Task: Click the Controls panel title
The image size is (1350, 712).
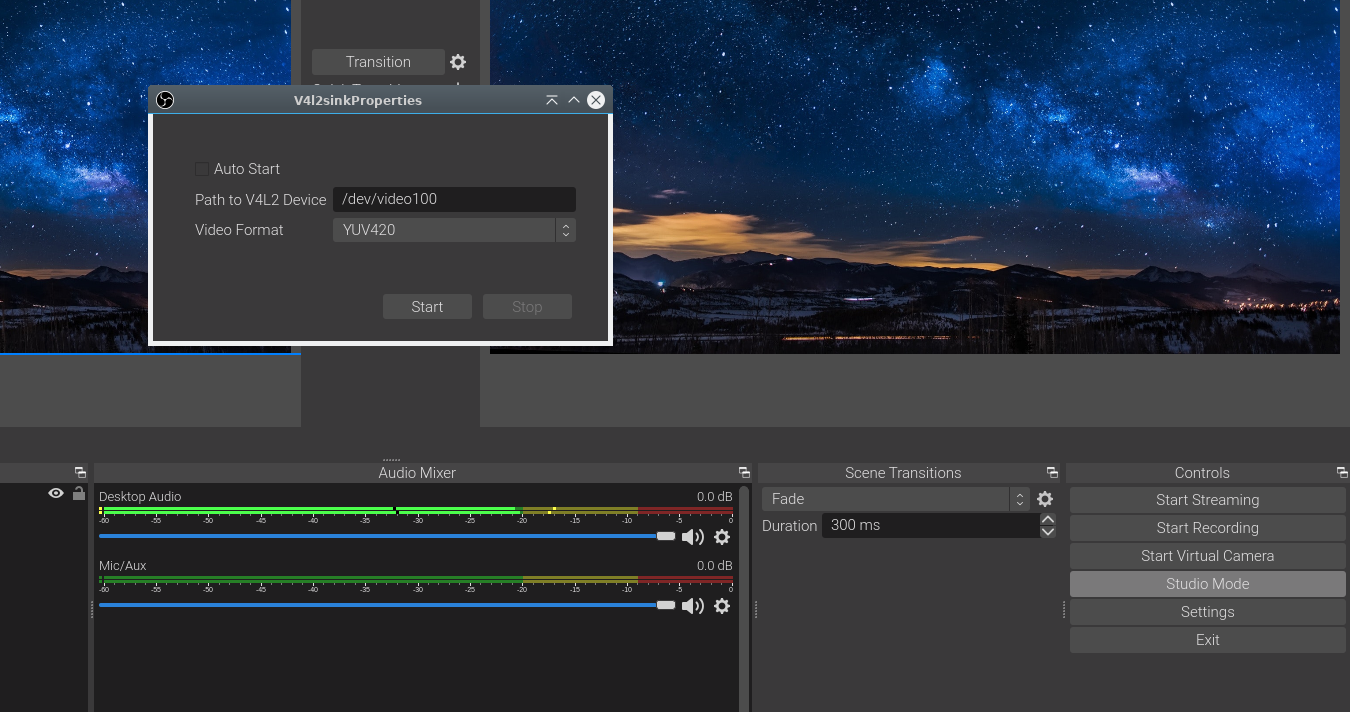Action: click(1202, 473)
